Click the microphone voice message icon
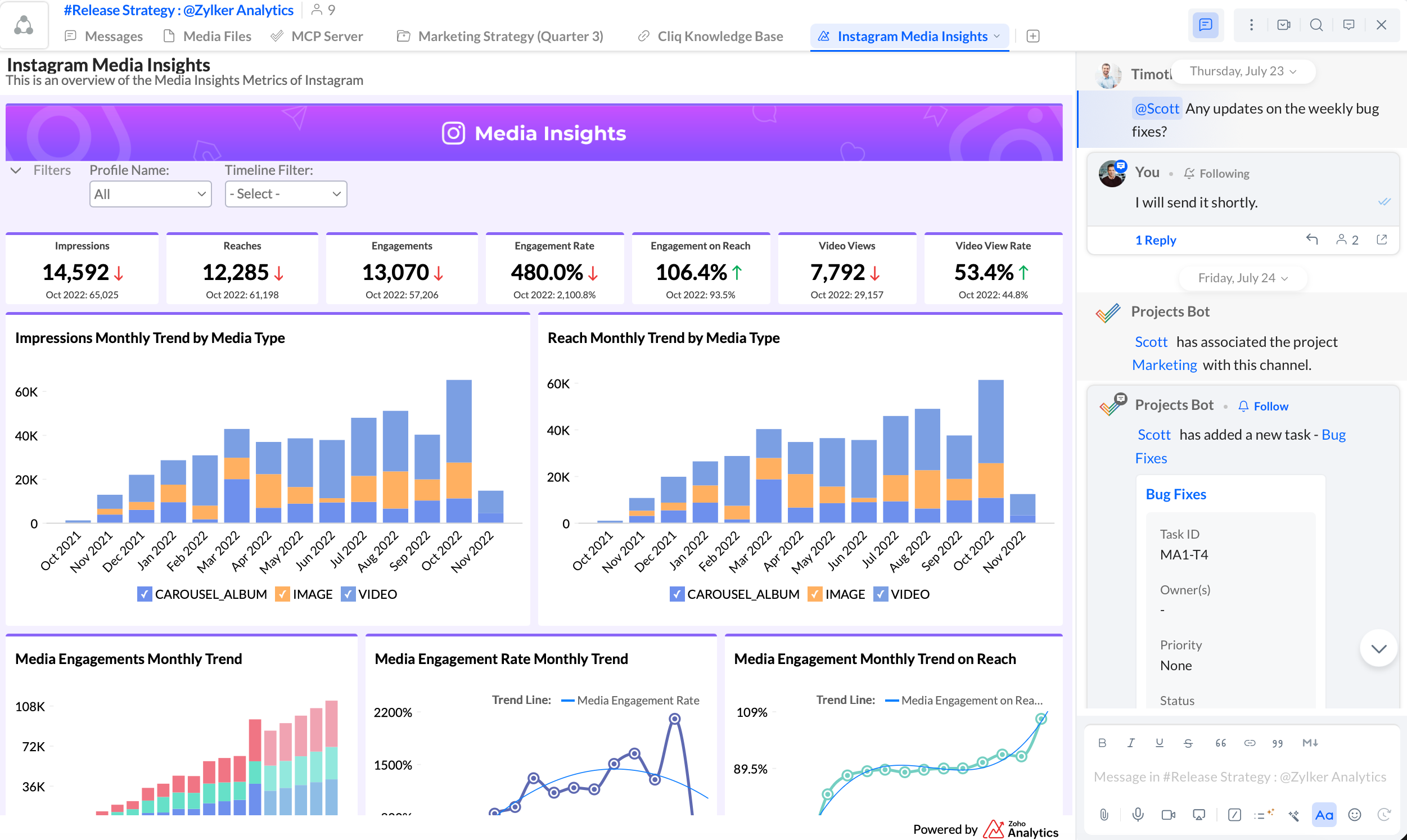The height and width of the screenshot is (840, 1407). coord(1138,815)
